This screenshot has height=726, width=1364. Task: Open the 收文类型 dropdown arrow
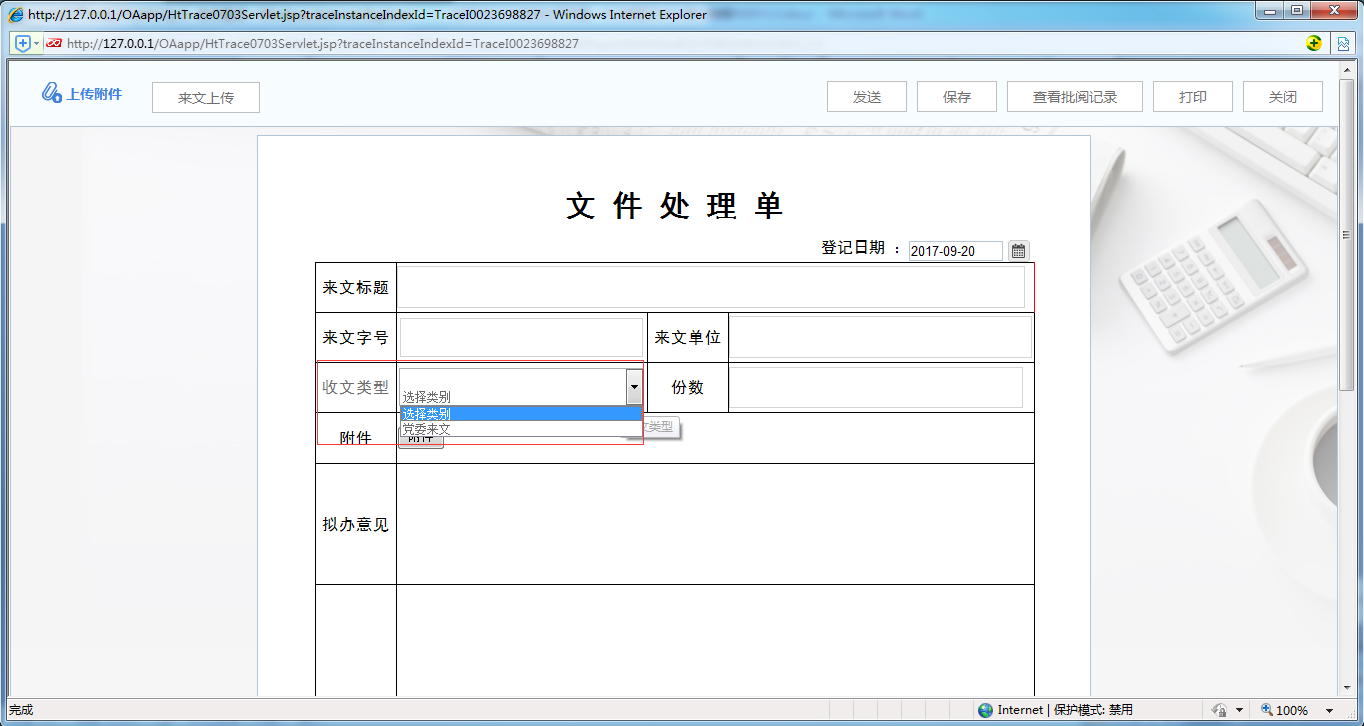click(634, 386)
